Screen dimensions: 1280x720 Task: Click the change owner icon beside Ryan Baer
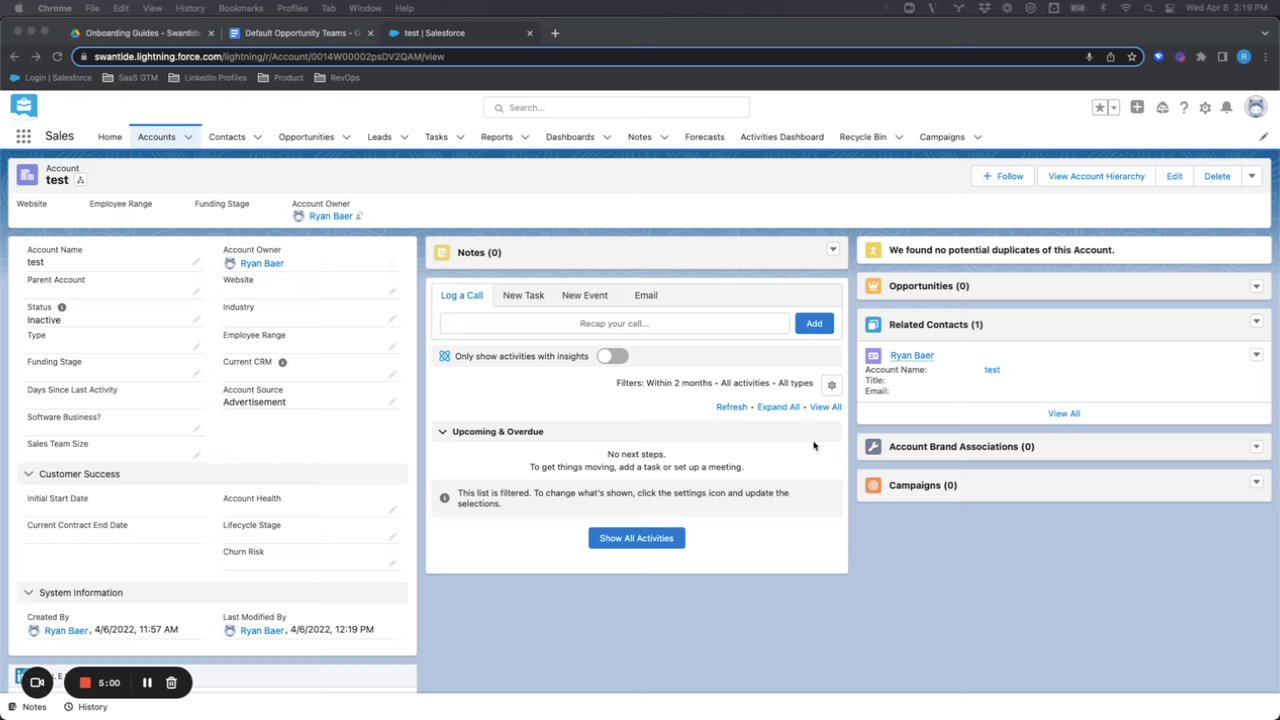tap(359, 216)
